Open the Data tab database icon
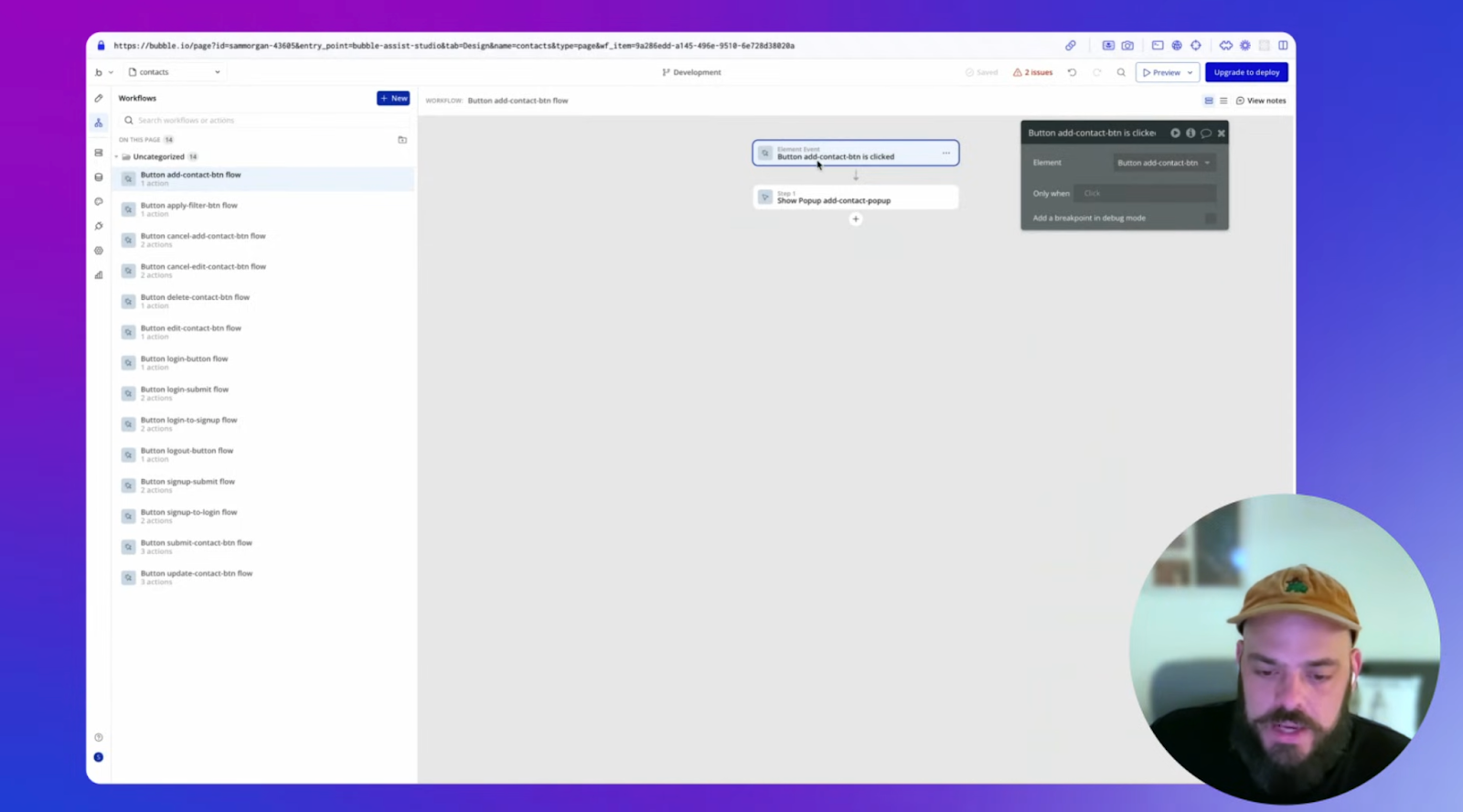 99,177
